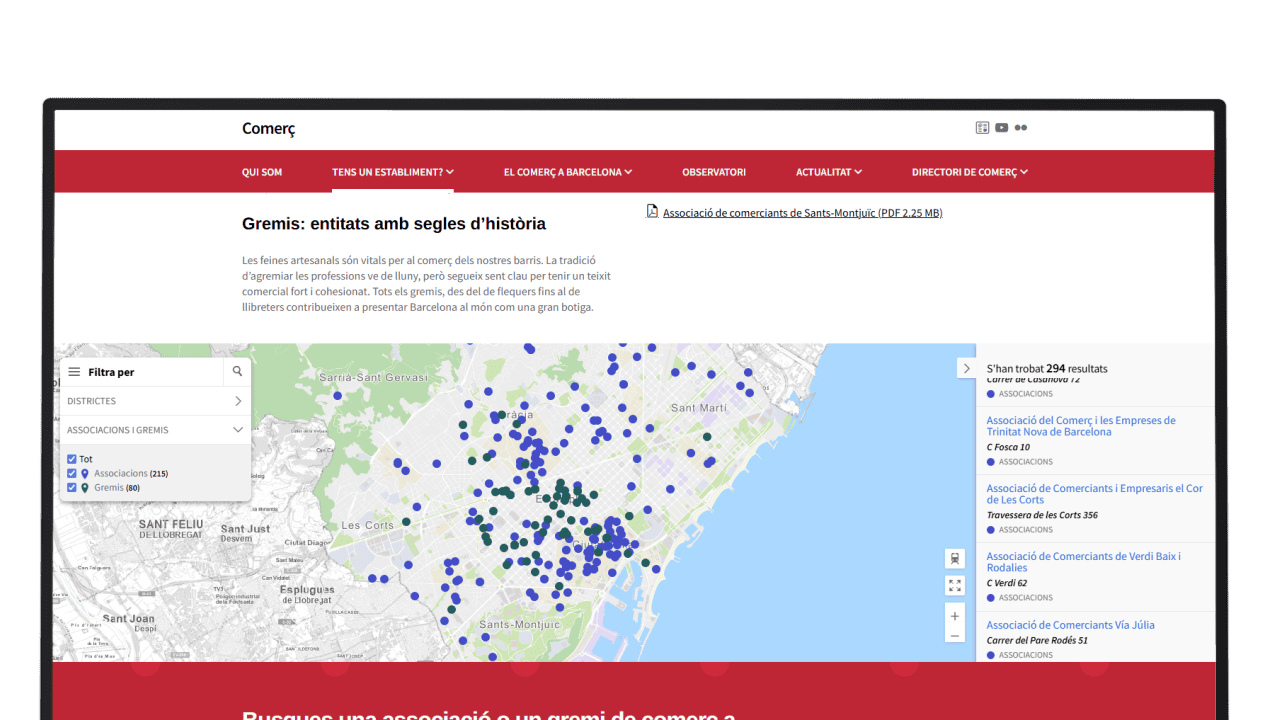Image resolution: width=1280 pixels, height=720 pixels.
Task: Enter fullscreen map view
Action: (x=955, y=586)
